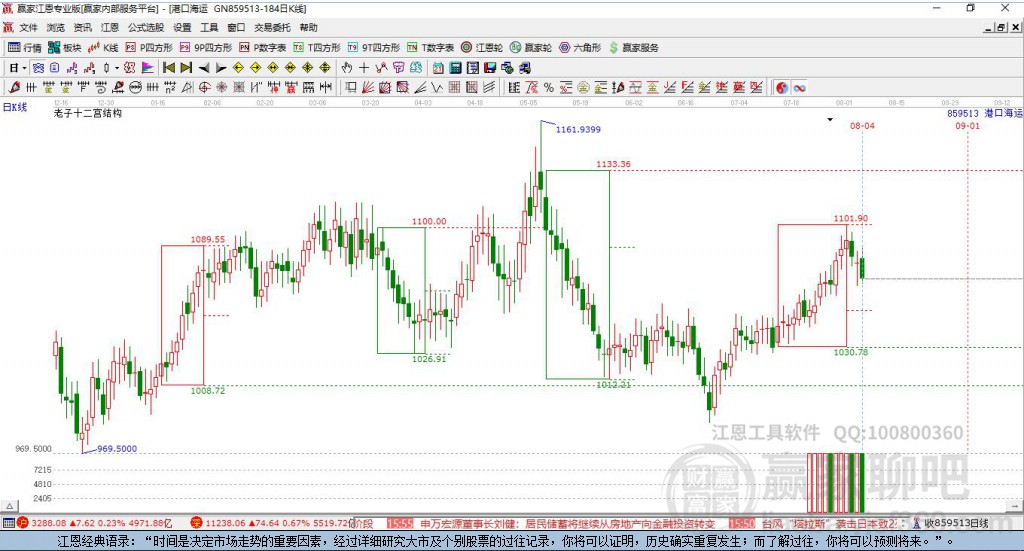The image size is (1024, 551).
Task: Move chart right with black arrow
Action: (x=221, y=68)
